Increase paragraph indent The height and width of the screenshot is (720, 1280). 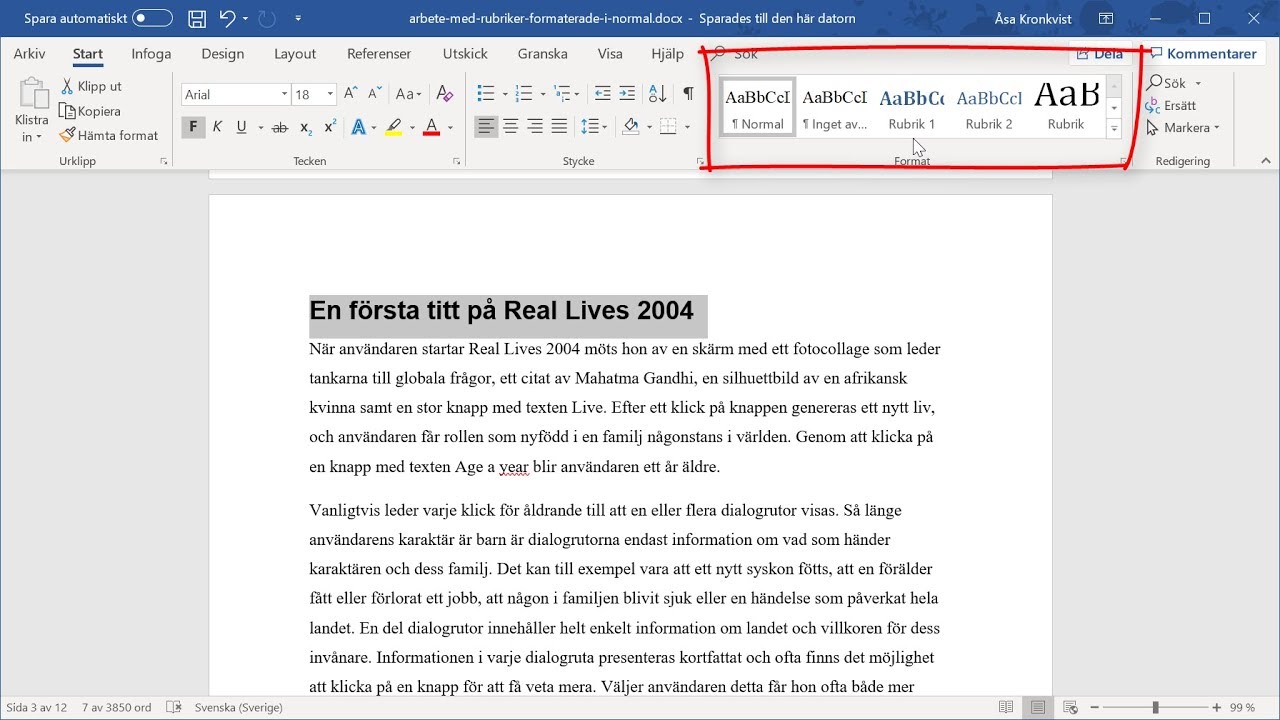click(x=627, y=93)
